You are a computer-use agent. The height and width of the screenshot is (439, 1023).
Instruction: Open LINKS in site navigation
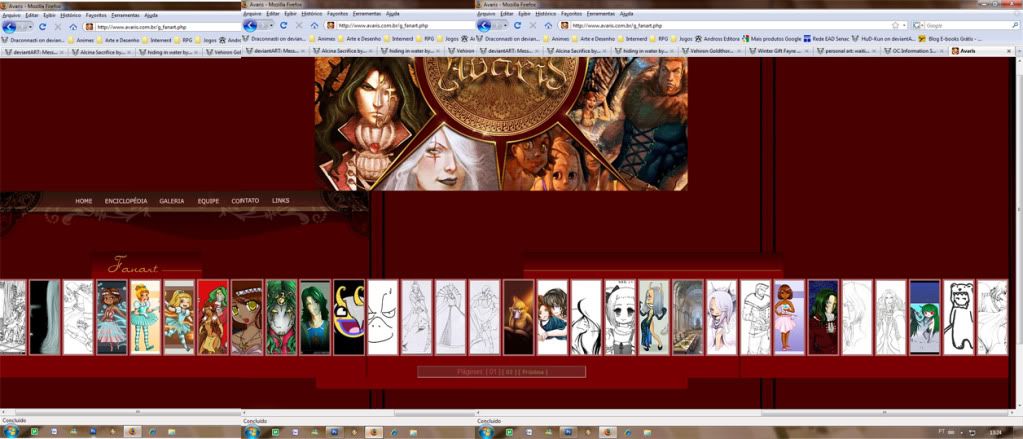[281, 201]
